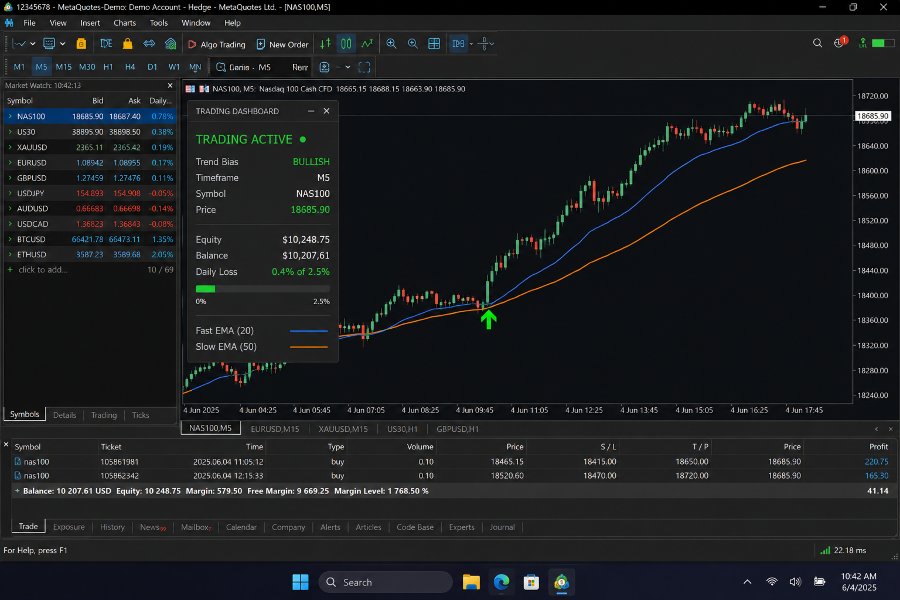Expand the NAS100 row in Market Watch
Image resolution: width=900 pixels, height=600 pixels.
pos(10,116)
